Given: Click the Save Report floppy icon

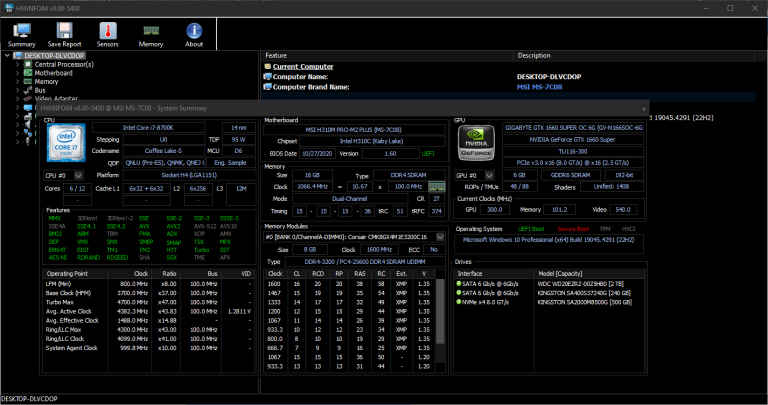Looking at the screenshot, I should tap(65, 34).
